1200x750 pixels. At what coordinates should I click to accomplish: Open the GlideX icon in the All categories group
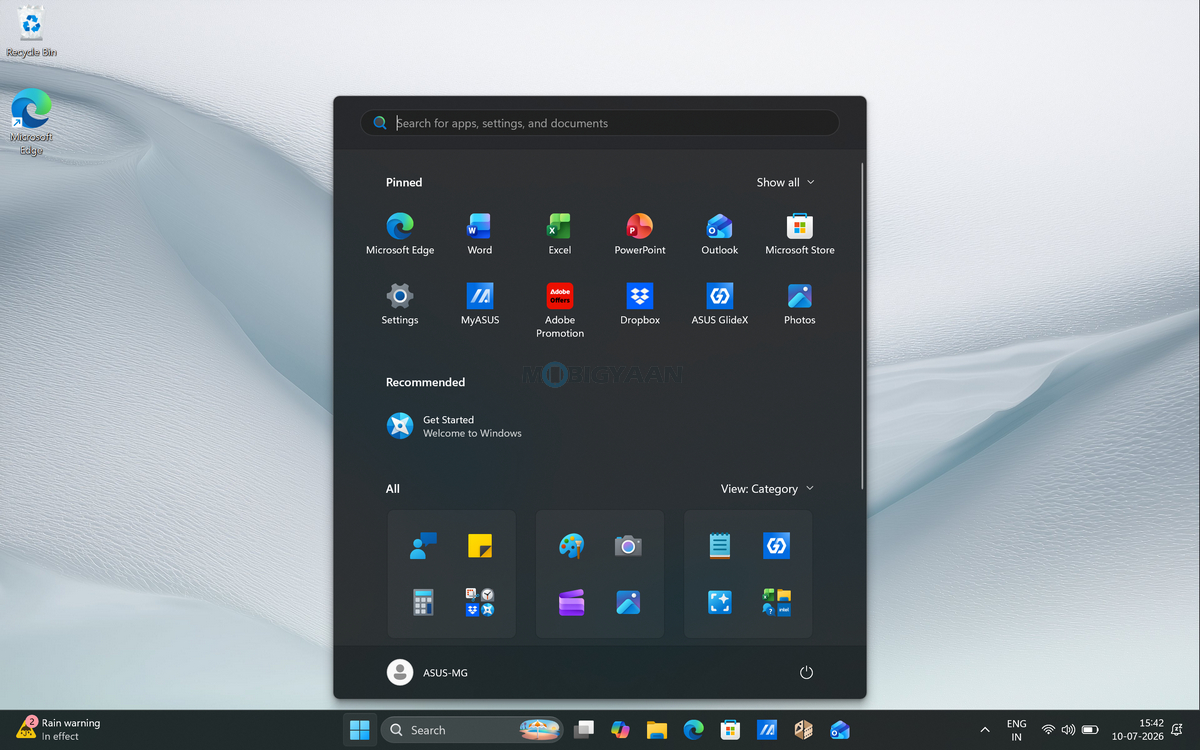click(776, 546)
